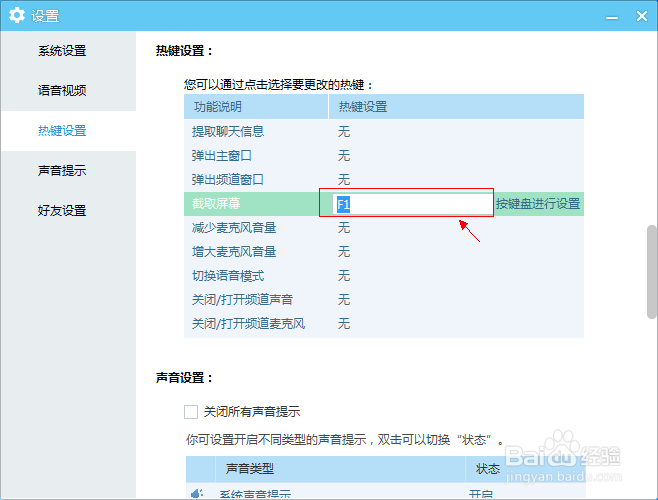Click the 无 value for 减少麦克风音量
658x500 pixels.
[344, 228]
